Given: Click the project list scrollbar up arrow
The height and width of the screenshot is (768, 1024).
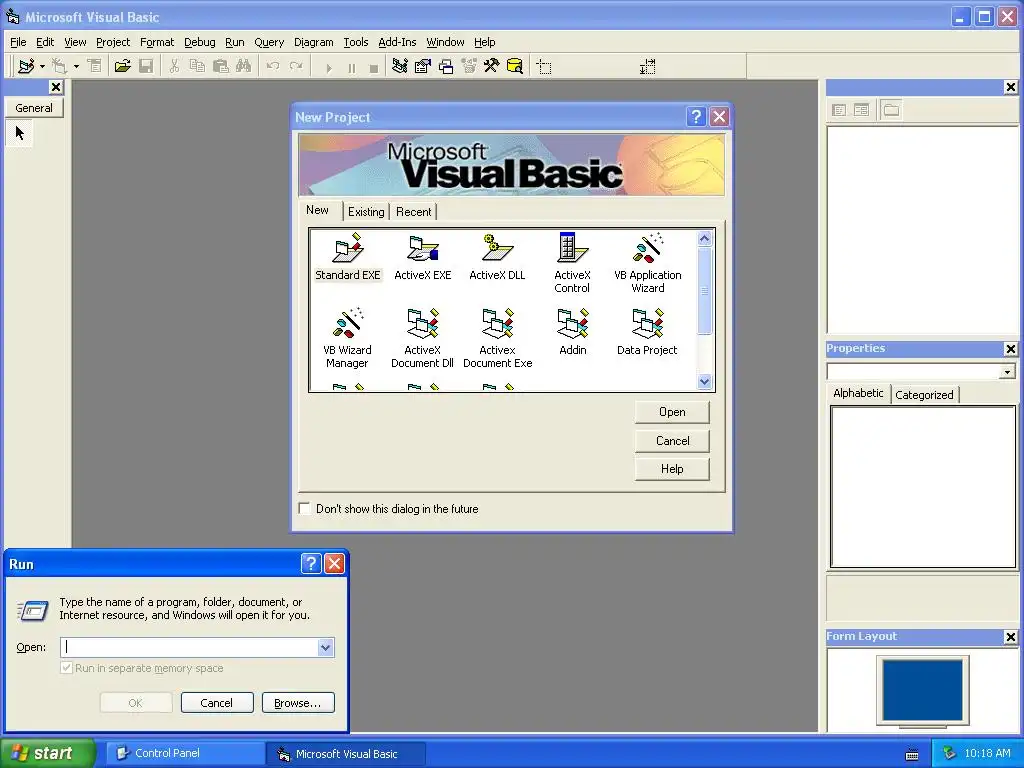Looking at the screenshot, I should click(x=704, y=238).
